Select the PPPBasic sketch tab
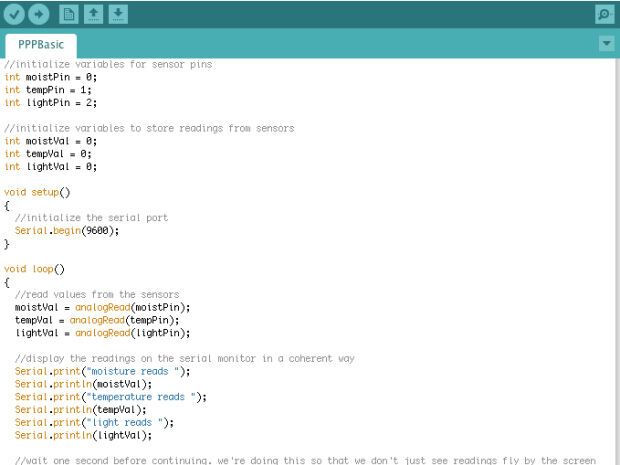The height and width of the screenshot is (465, 620). click(x=41, y=45)
